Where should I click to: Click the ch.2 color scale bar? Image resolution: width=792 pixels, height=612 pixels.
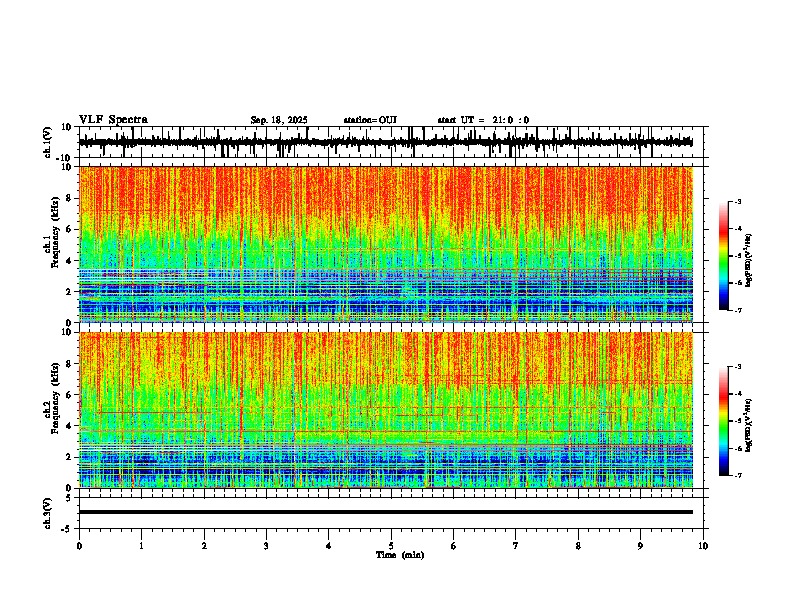click(x=723, y=421)
